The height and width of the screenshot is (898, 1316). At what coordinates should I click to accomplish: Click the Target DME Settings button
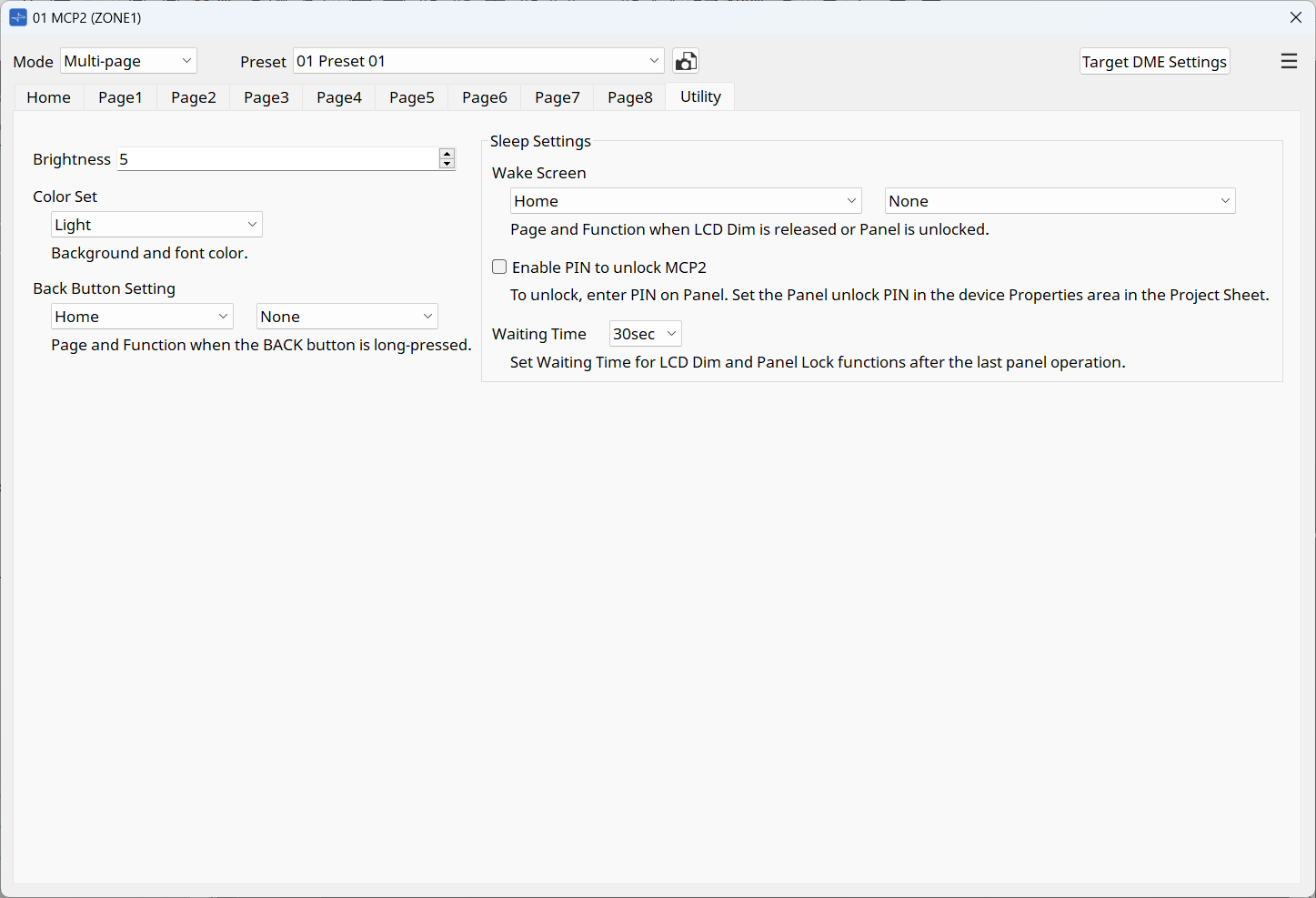1154,62
